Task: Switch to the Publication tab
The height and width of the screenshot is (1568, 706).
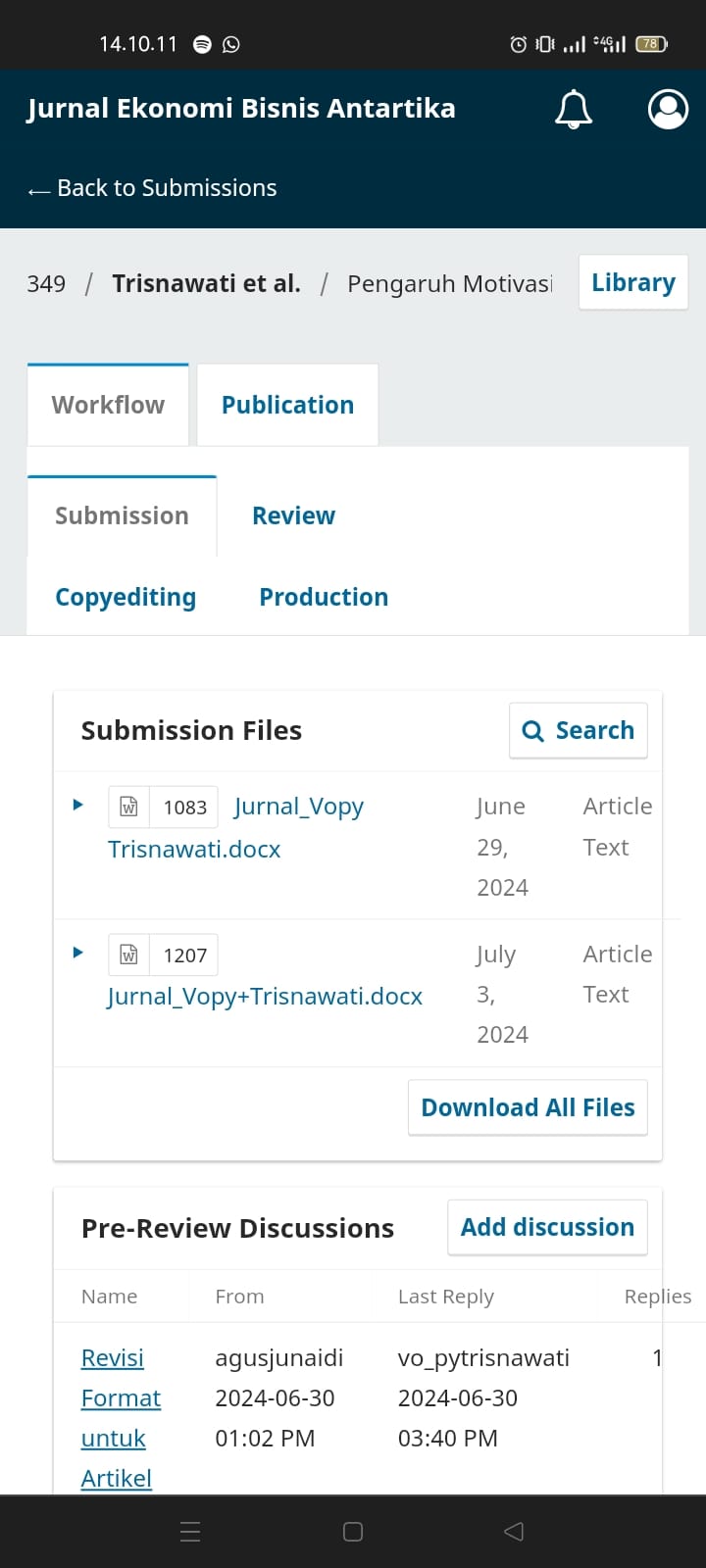Action: tap(287, 405)
